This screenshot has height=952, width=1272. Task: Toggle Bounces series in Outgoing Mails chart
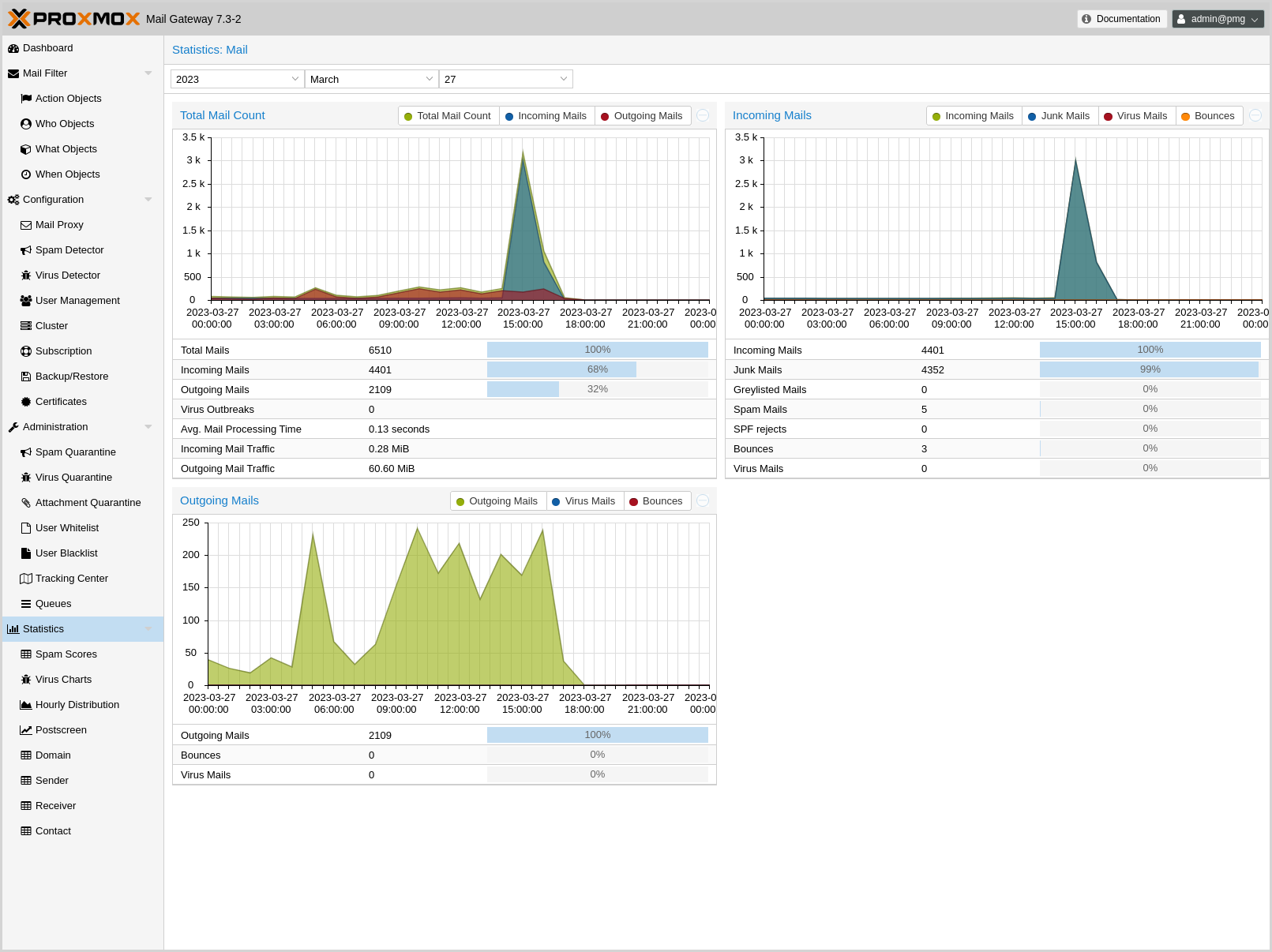pos(655,501)
